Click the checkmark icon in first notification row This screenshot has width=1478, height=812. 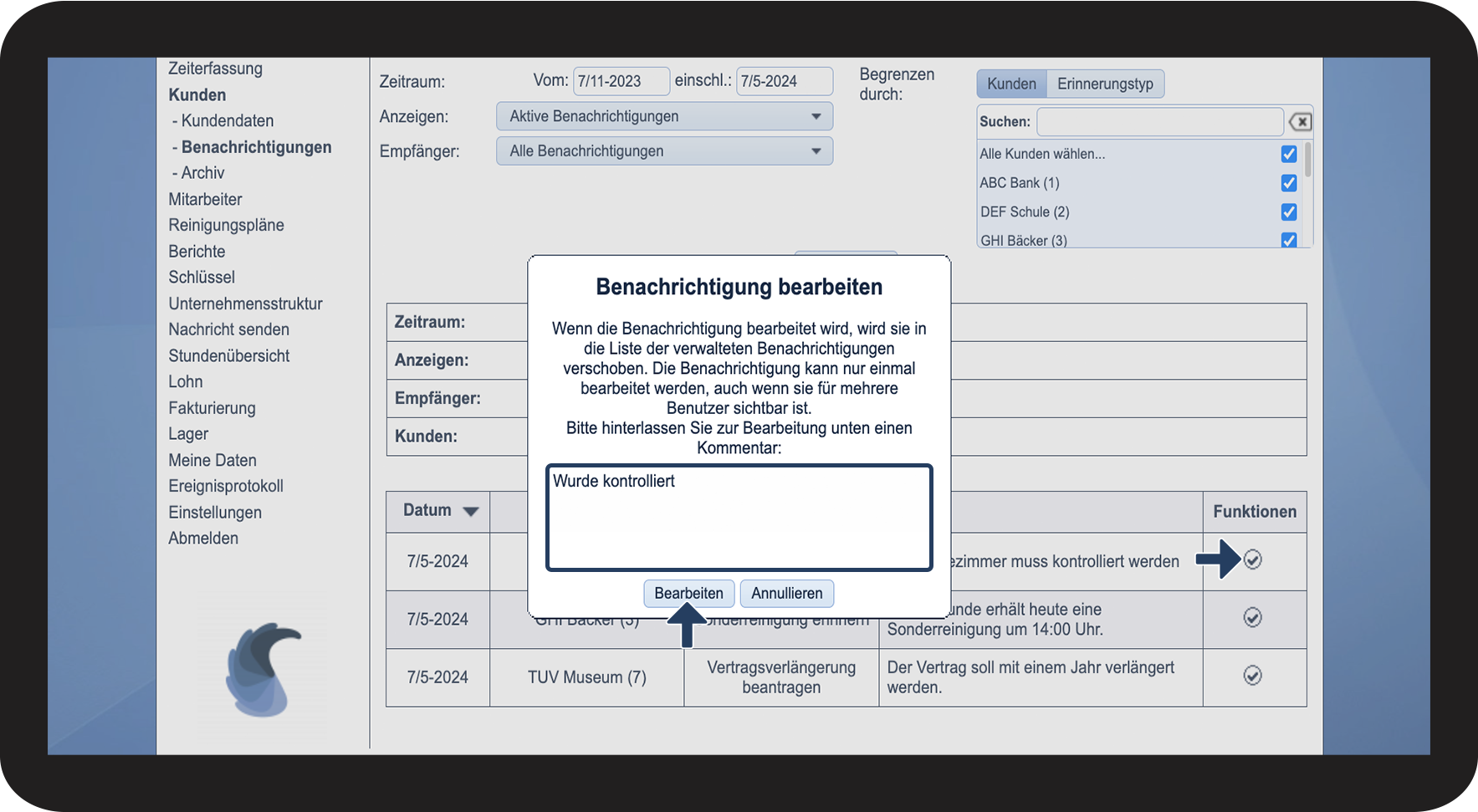click(x=1252, y=560)
